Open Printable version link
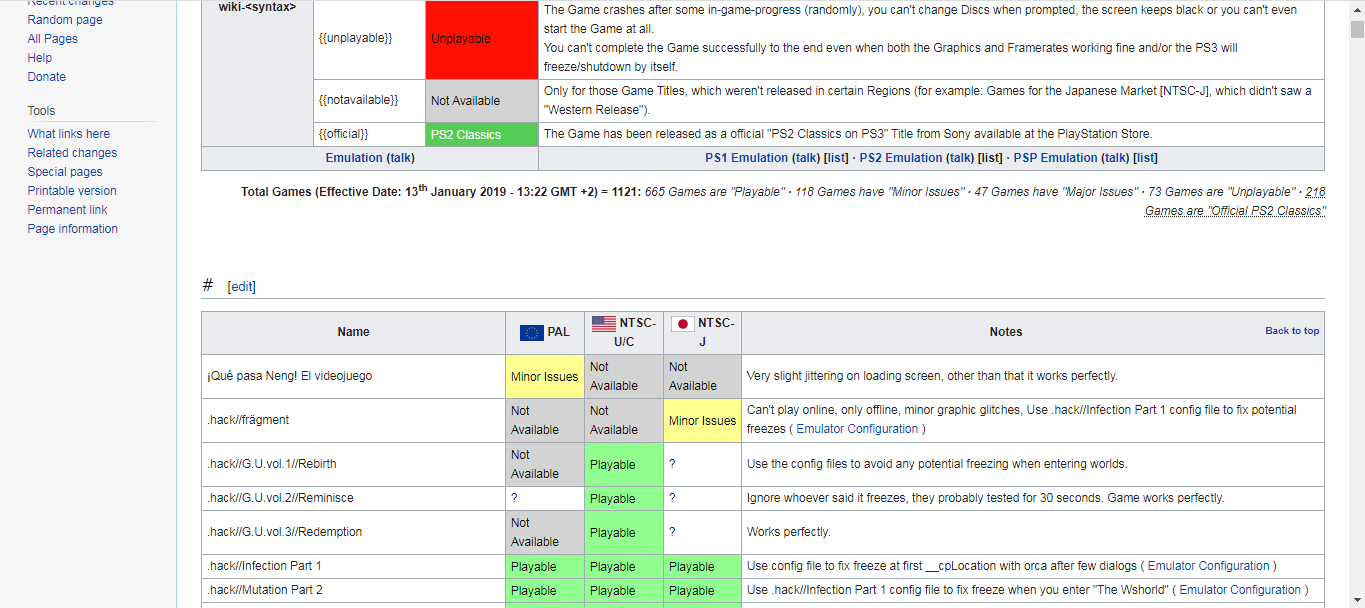Viewport: 1365px width, 608px height. 72,191
